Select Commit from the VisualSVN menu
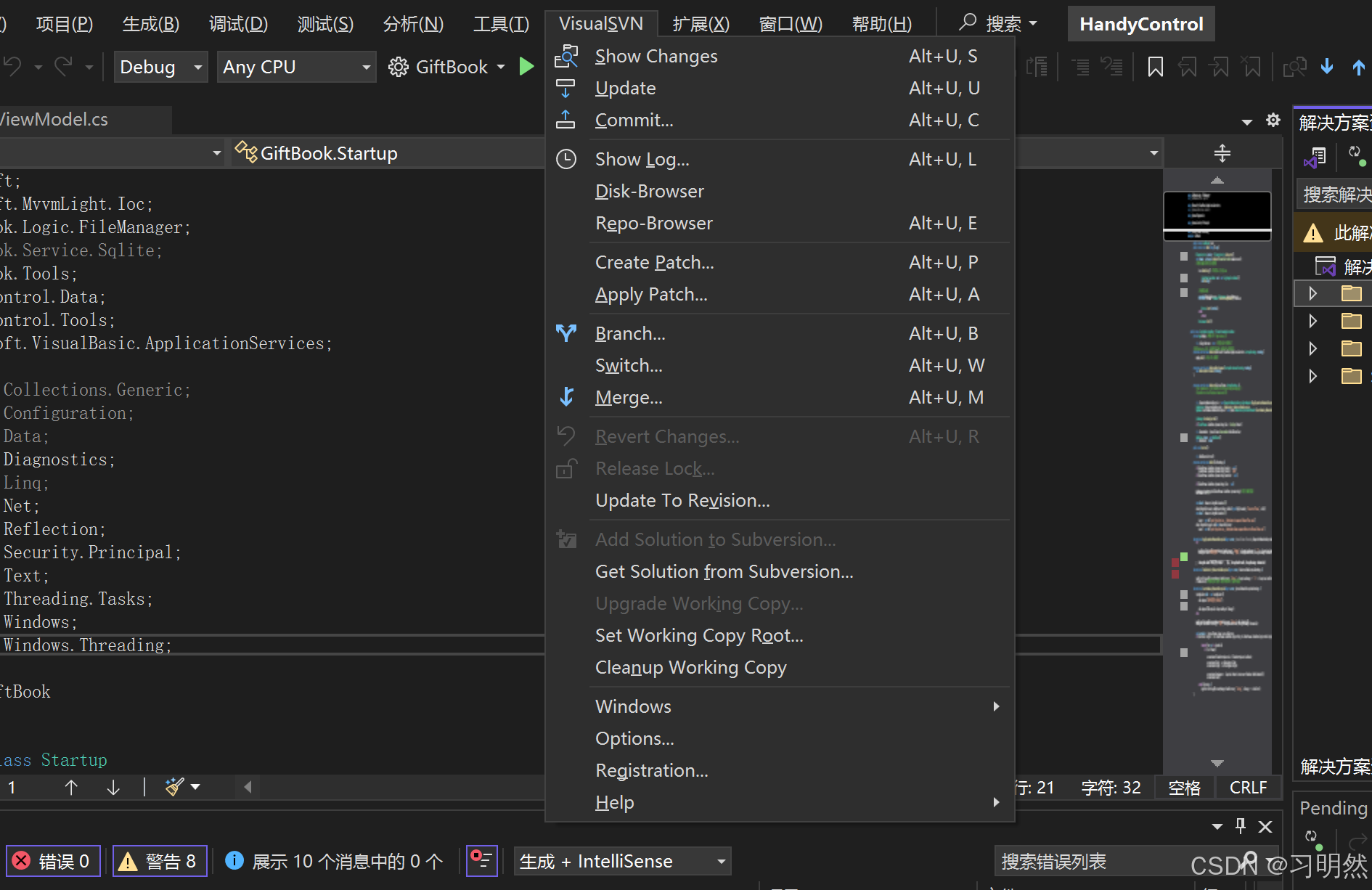This screenshot has width=1372, height=890. pos(634,120)
